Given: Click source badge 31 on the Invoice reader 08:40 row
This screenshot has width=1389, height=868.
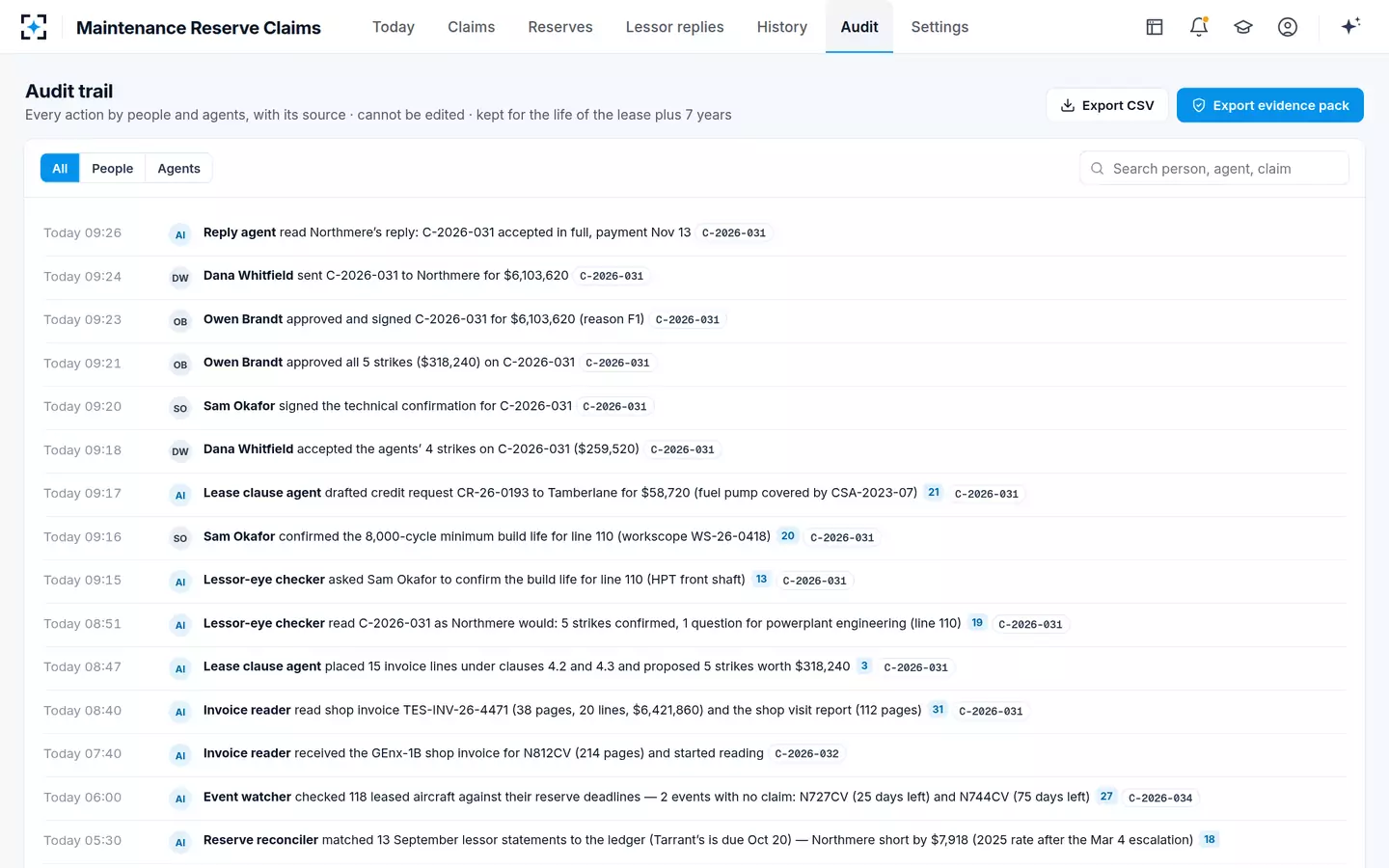Looking at the screenshot, I should [x=939, y=709].
